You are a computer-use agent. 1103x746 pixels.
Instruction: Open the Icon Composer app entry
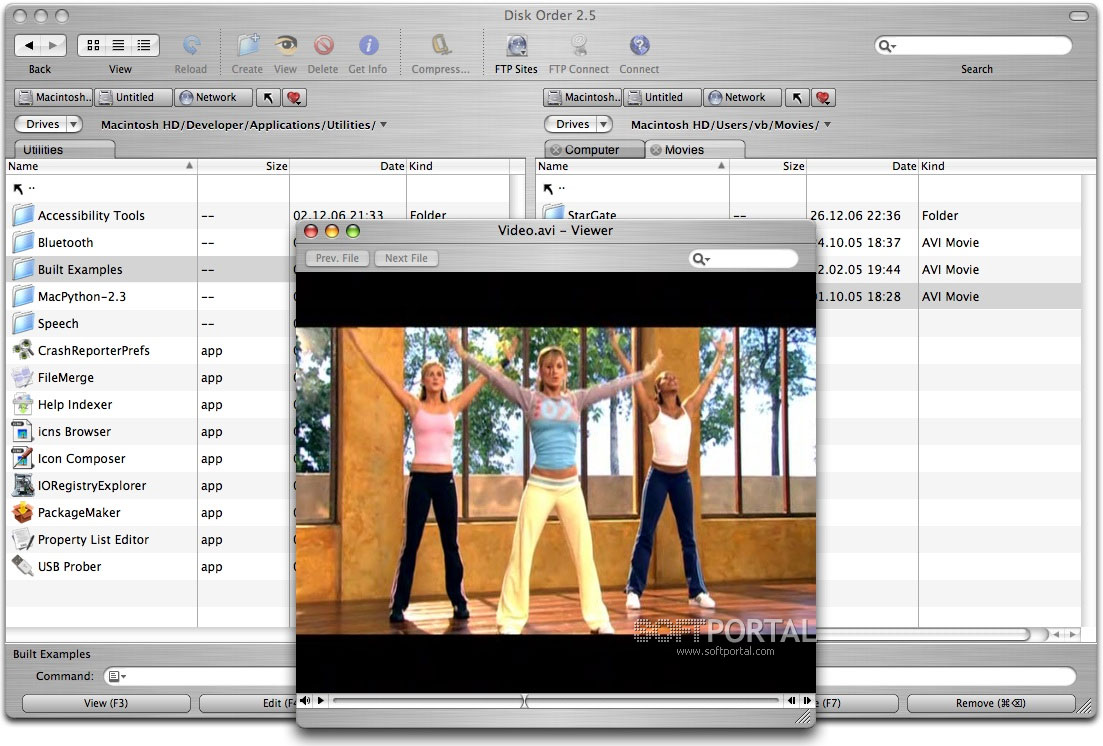tap(81, 459)
